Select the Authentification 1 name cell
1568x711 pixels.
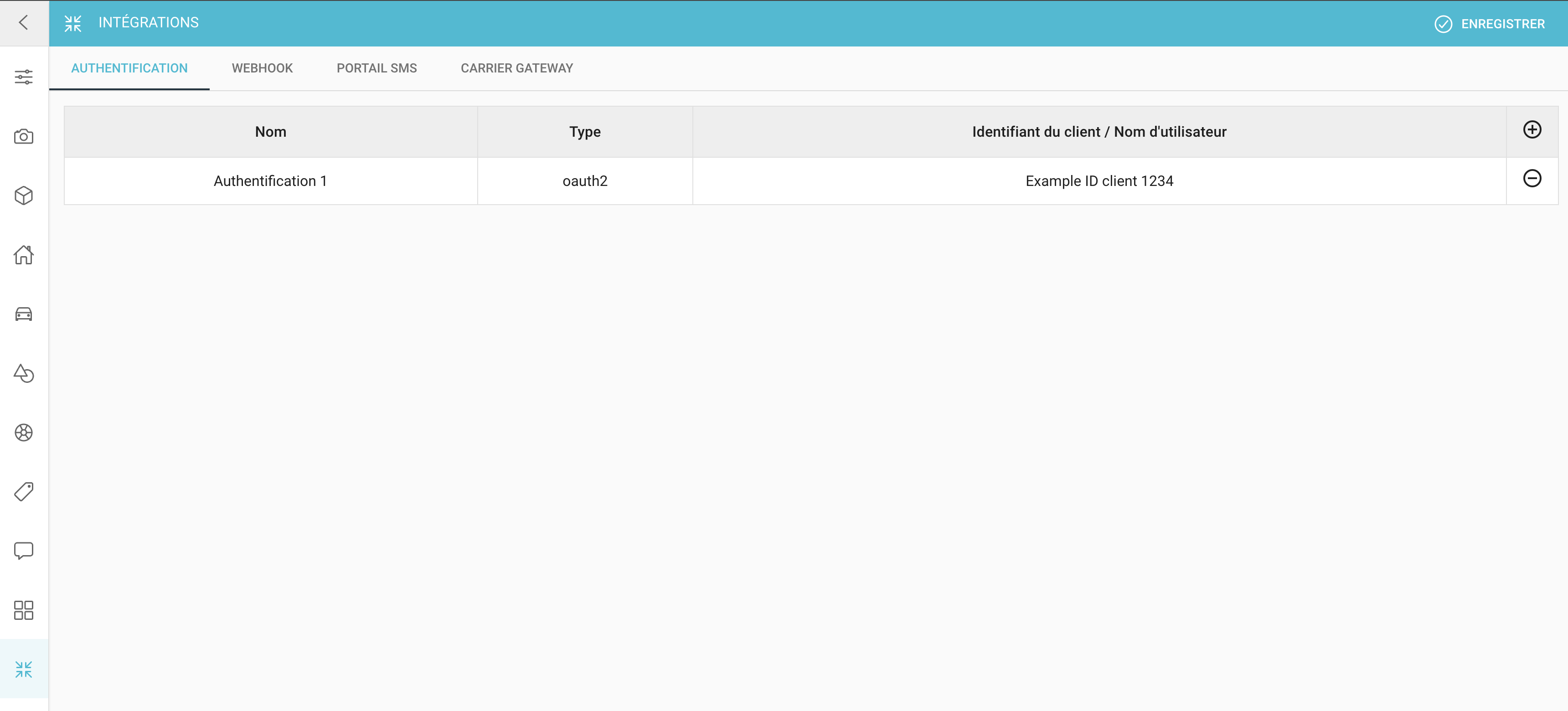(271, 181)
